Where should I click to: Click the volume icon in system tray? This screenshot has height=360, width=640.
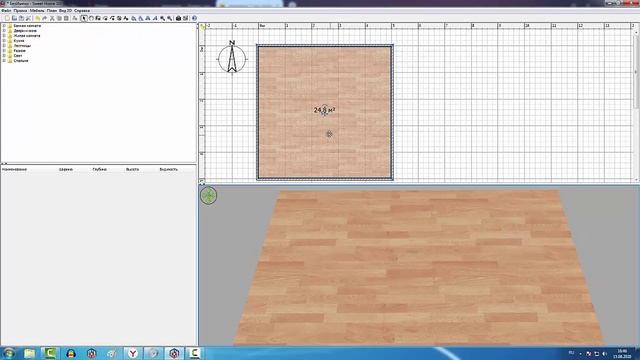(x=604, y=353)
